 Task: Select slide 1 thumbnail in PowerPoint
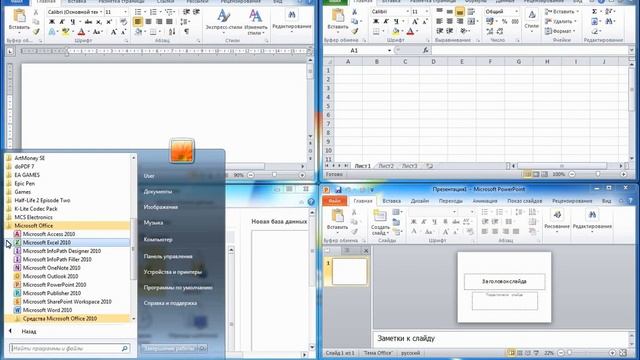tap(349, 271)
